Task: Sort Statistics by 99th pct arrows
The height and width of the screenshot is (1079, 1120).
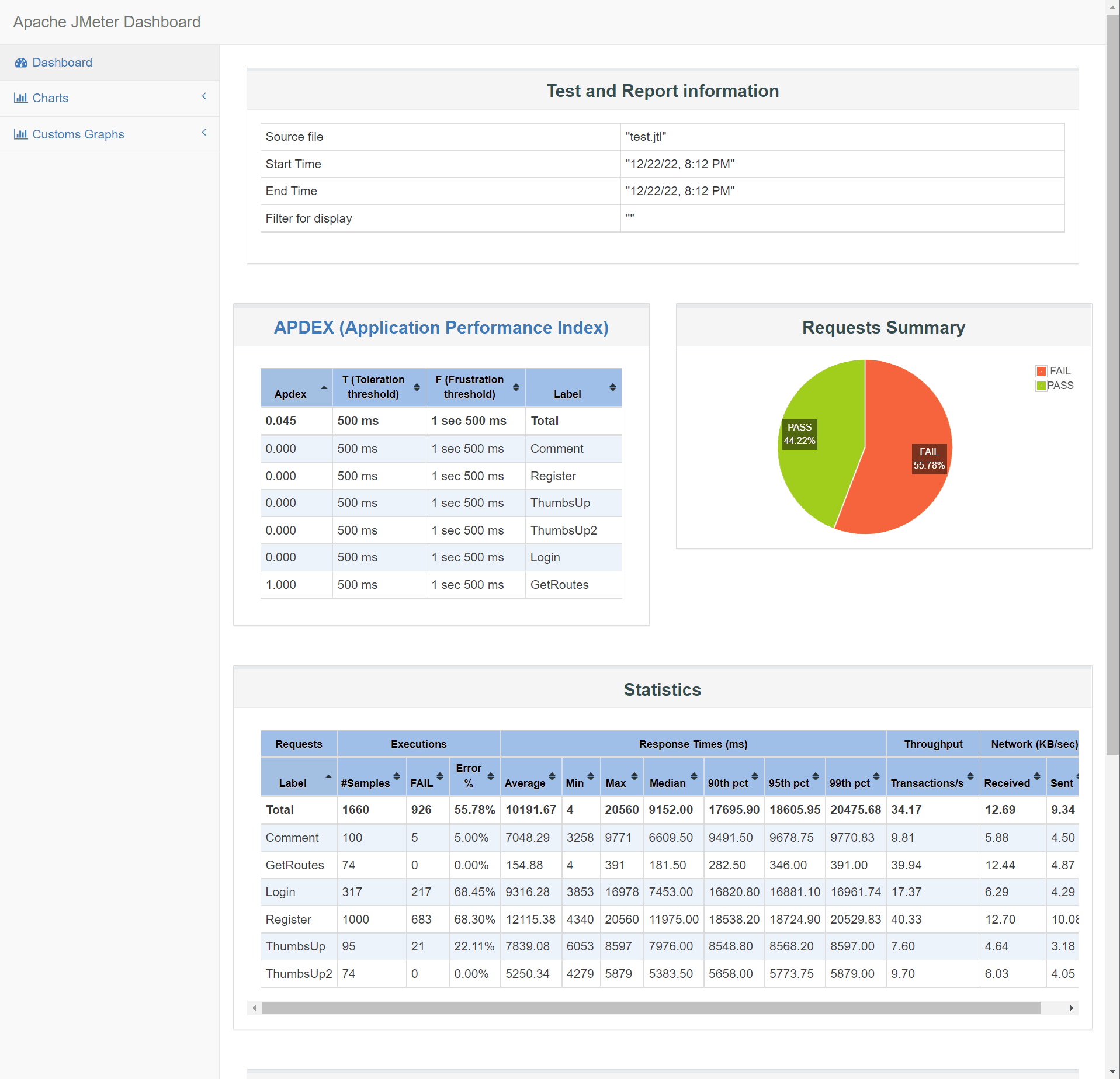Action: point(876,776)
